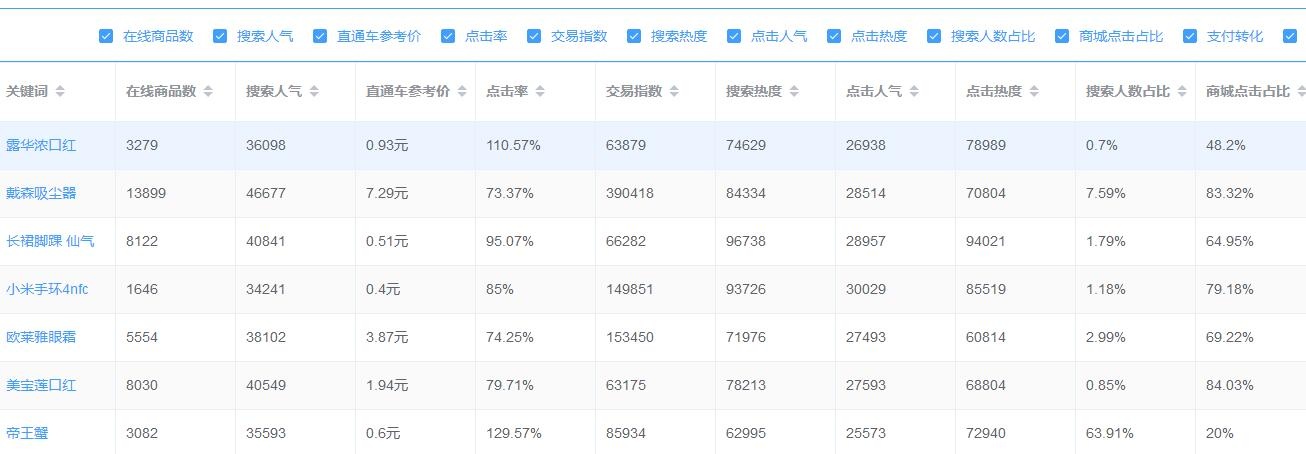Viewport: 1306px width, 454px height.
Task: Uncheck the 在线商品数 checkbox
Action: (x=106, y=36)
